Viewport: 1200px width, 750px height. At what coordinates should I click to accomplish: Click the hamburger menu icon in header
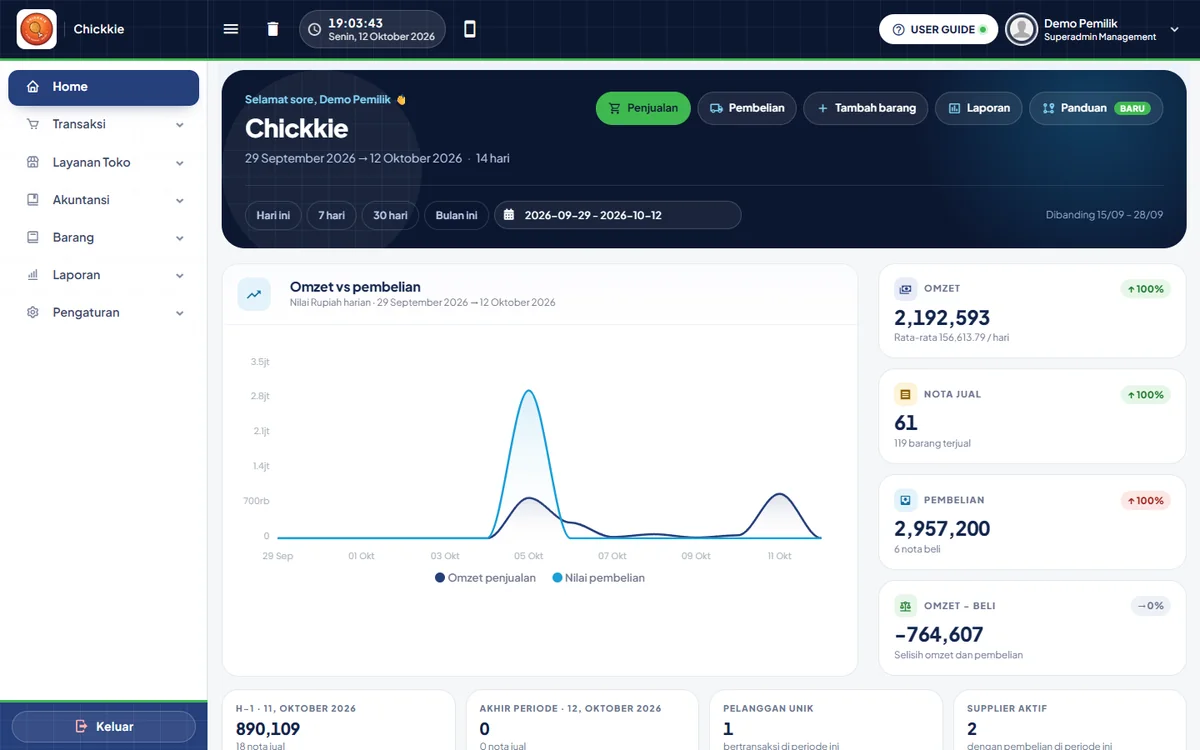coord(231,29)
